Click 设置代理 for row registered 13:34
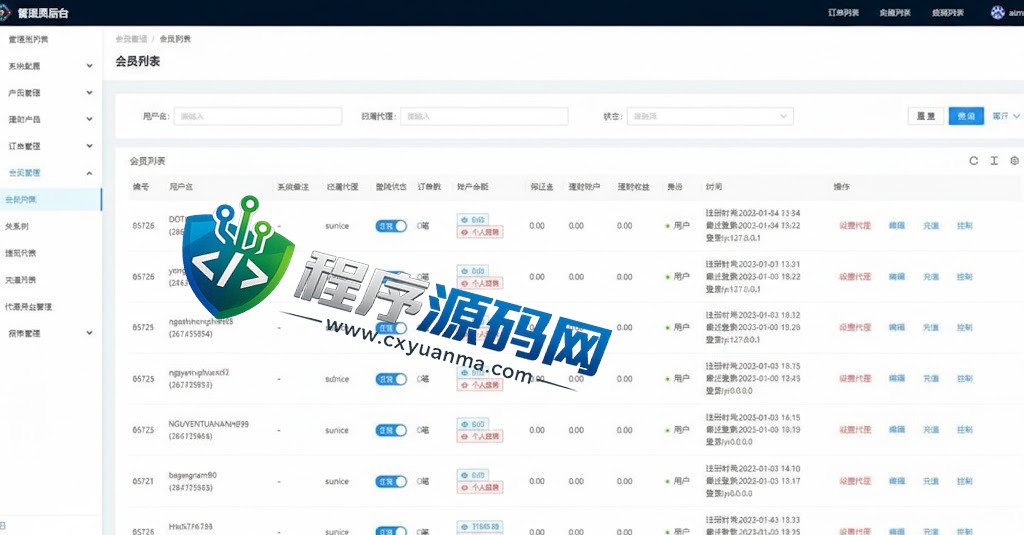 [x=855, y=226]
